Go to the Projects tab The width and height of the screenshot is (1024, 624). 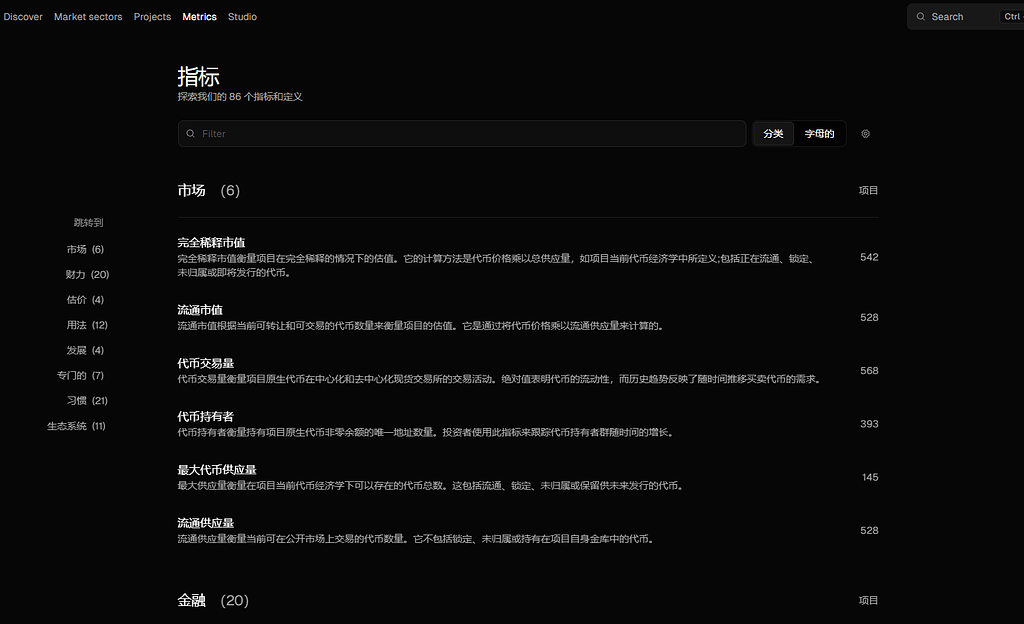[x=152, y=17]
